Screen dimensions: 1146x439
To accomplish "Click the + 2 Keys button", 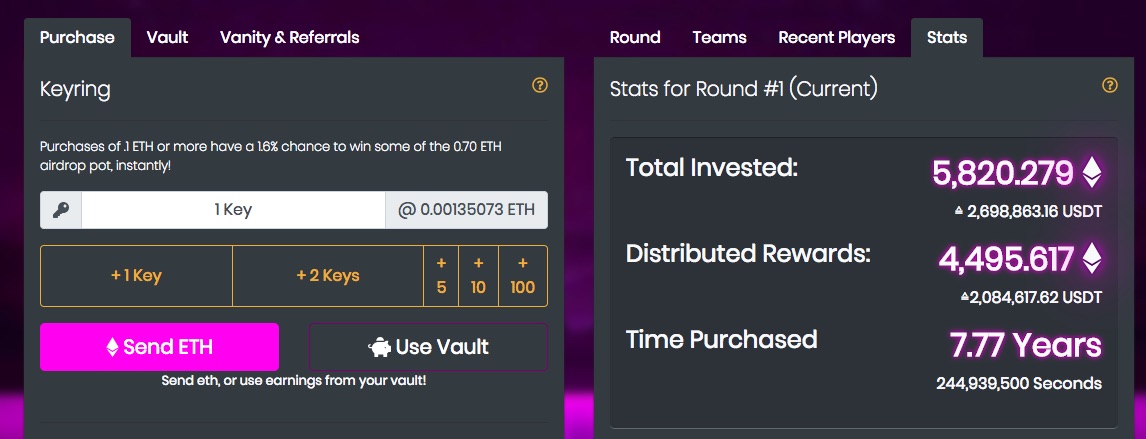I will [328, 276].
